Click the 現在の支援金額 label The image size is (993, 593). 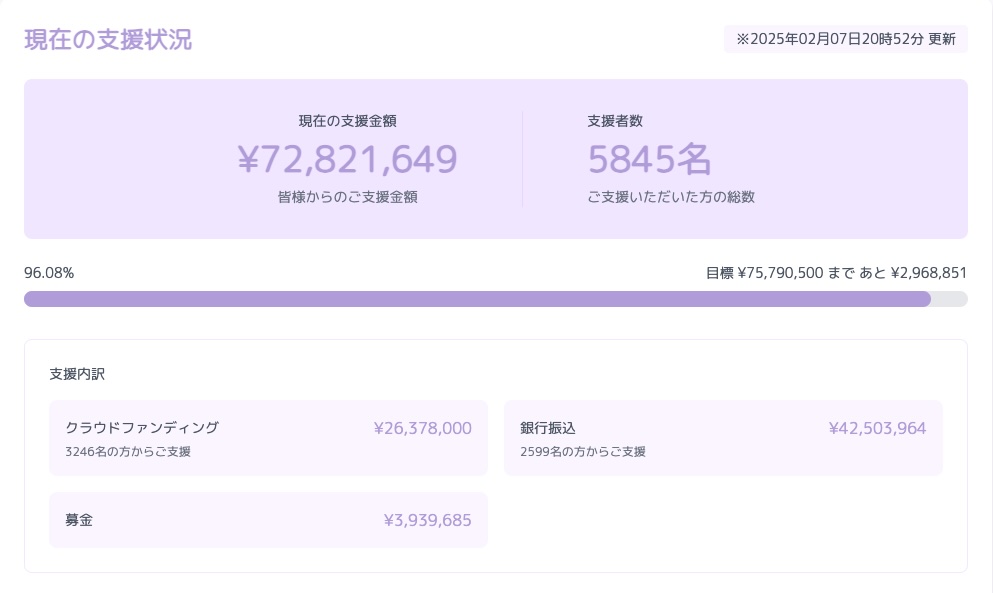(x=348, y=121)
